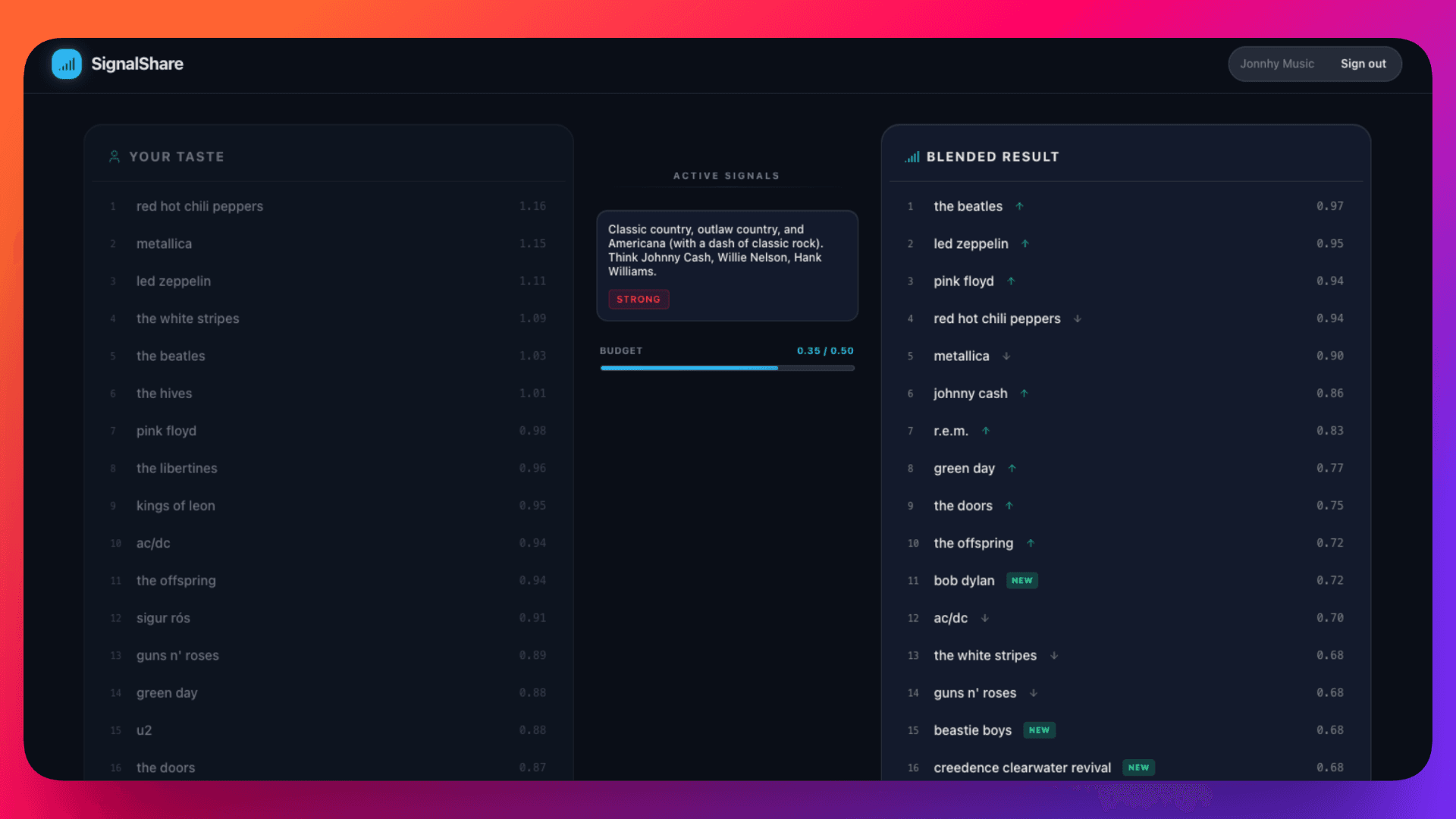The width and height of the screenshot is (1456, 819).
Task: Click the up arrow beside pink floyd result
Action: [1011, 281]
